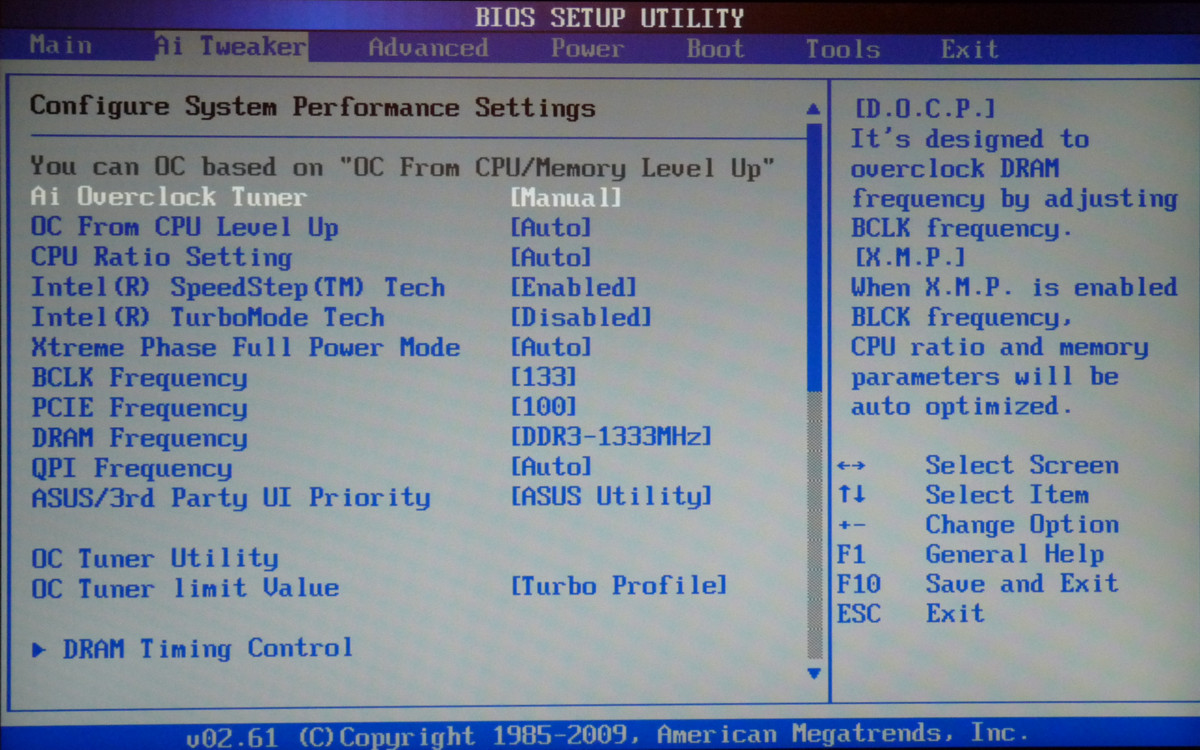Select the DRAM Frequency label
1200x750 pixels.
(138, 438)
